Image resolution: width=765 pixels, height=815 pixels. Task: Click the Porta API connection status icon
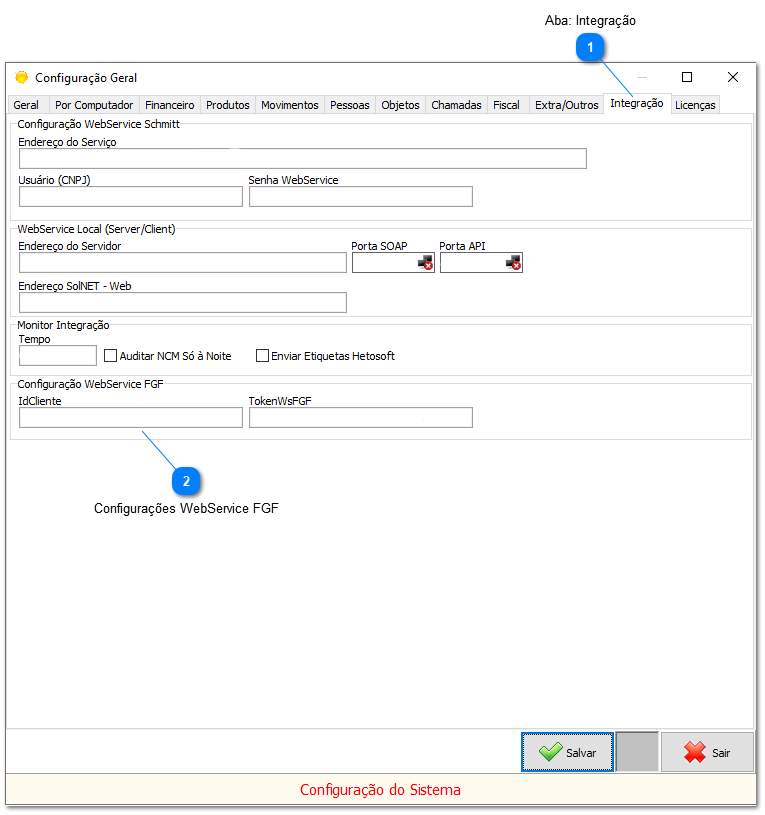(513, 262)
